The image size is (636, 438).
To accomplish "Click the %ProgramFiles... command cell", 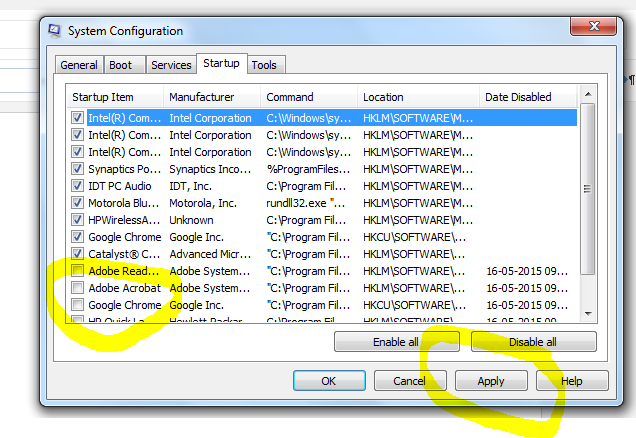I will 308,169.
